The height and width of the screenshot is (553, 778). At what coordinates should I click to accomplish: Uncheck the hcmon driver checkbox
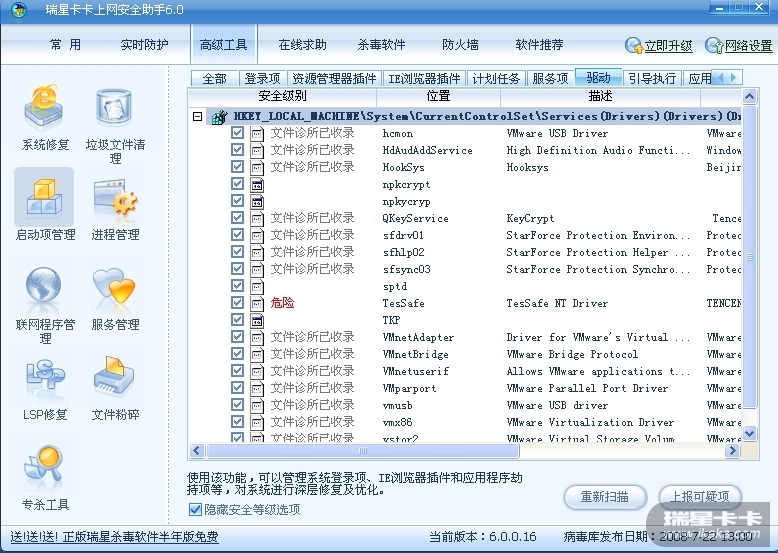(237, 132)
